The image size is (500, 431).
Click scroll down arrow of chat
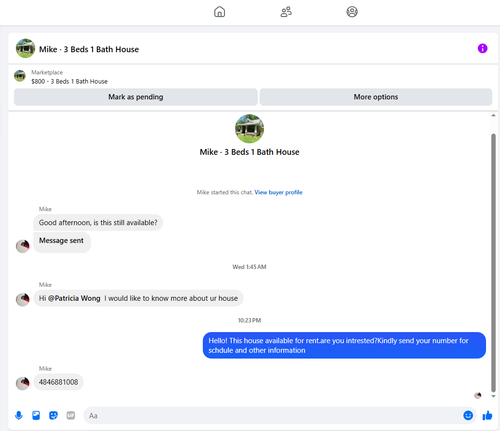point(493,396)
